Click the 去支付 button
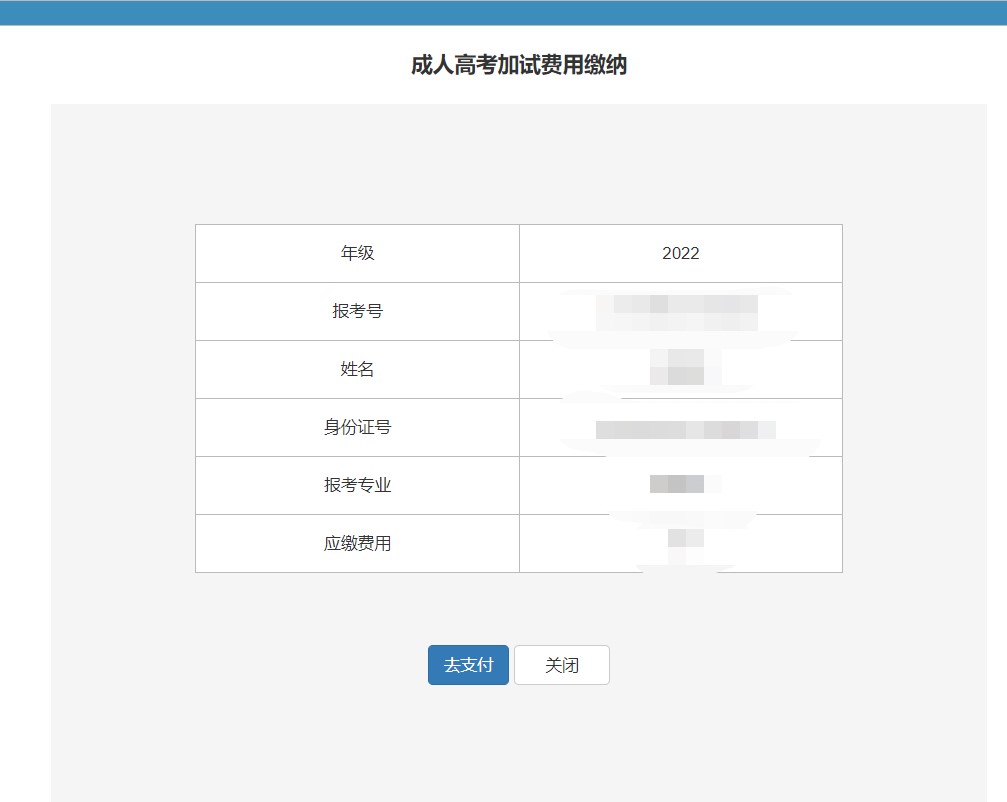 click(468, 665)
